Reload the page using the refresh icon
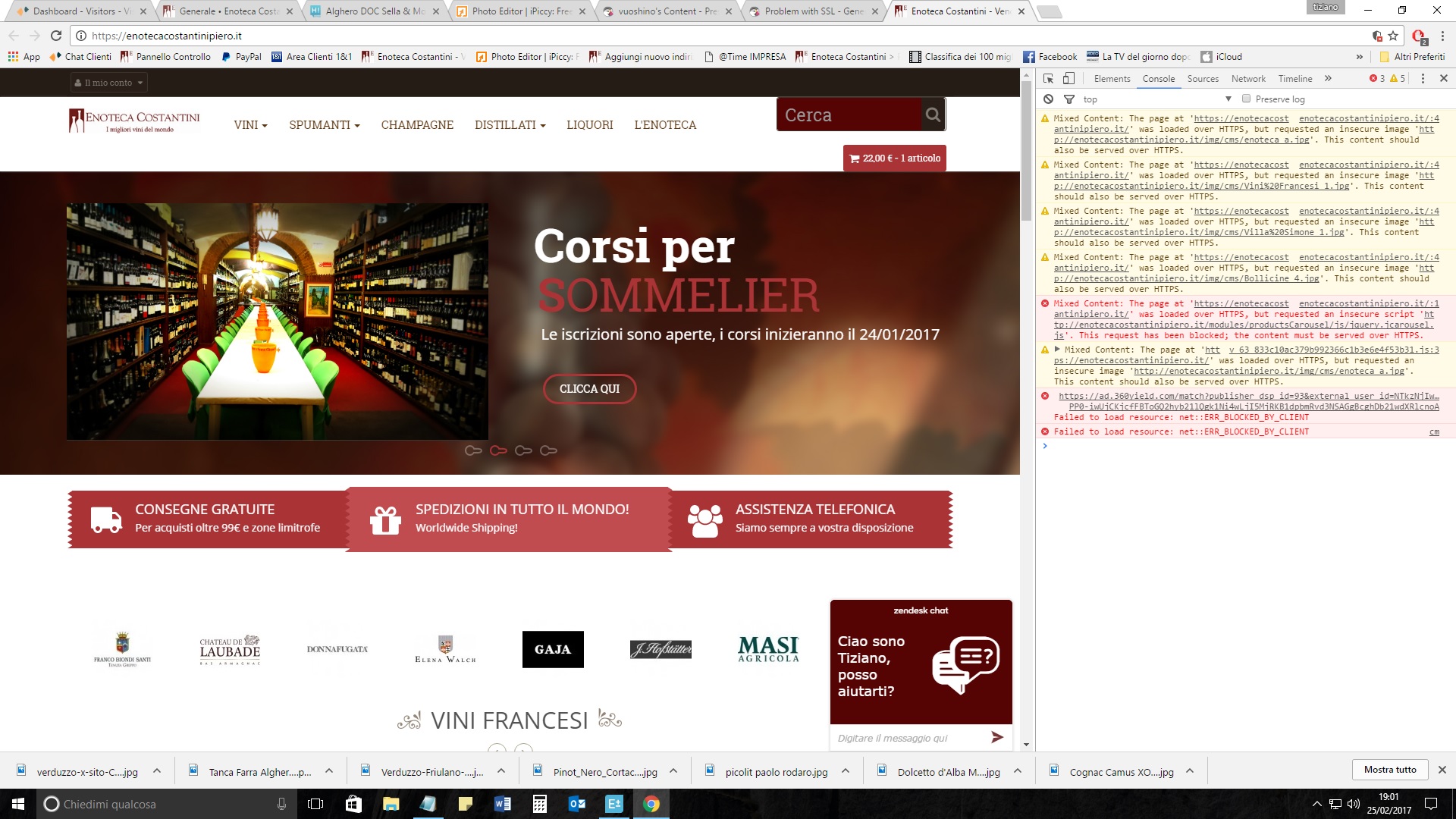1456x819 pixels. [x=56, y=36]
